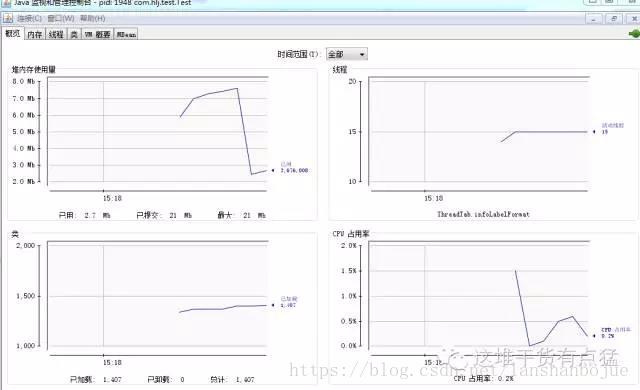Click the 已提交 21 Mb heap value
This screenshot has height=390, width=640.
(164, 215)
